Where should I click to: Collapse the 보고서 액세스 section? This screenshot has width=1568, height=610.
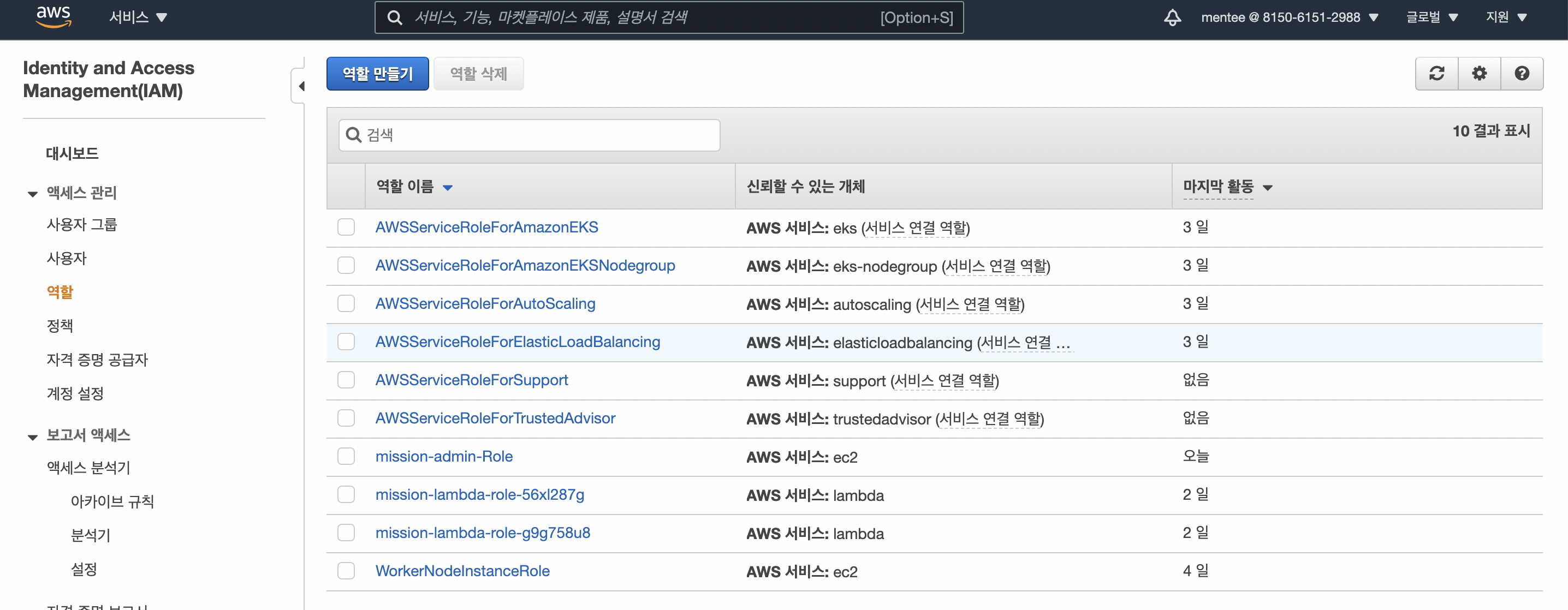(x=33, y=436)
